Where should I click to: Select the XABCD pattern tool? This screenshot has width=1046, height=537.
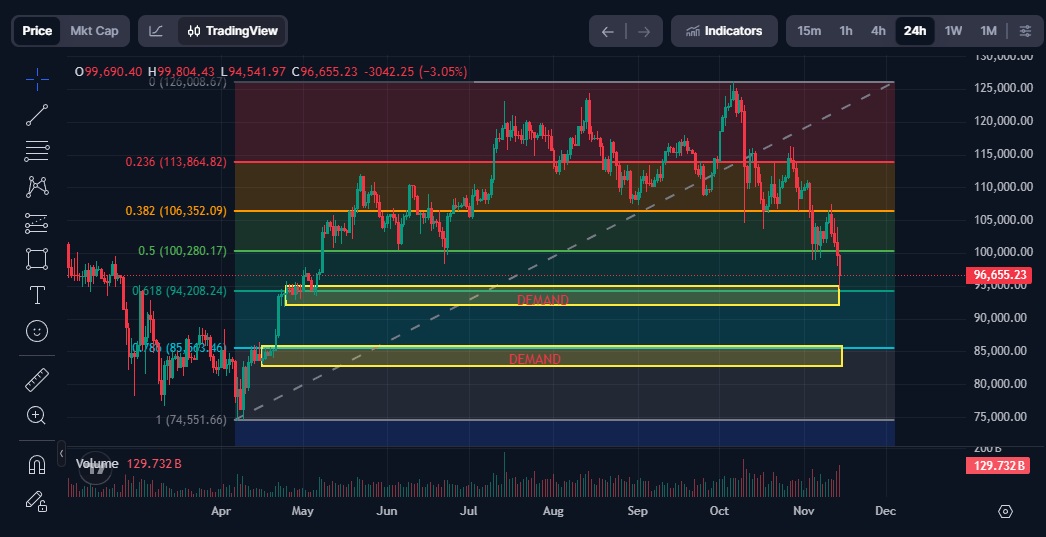coord(37,187)
